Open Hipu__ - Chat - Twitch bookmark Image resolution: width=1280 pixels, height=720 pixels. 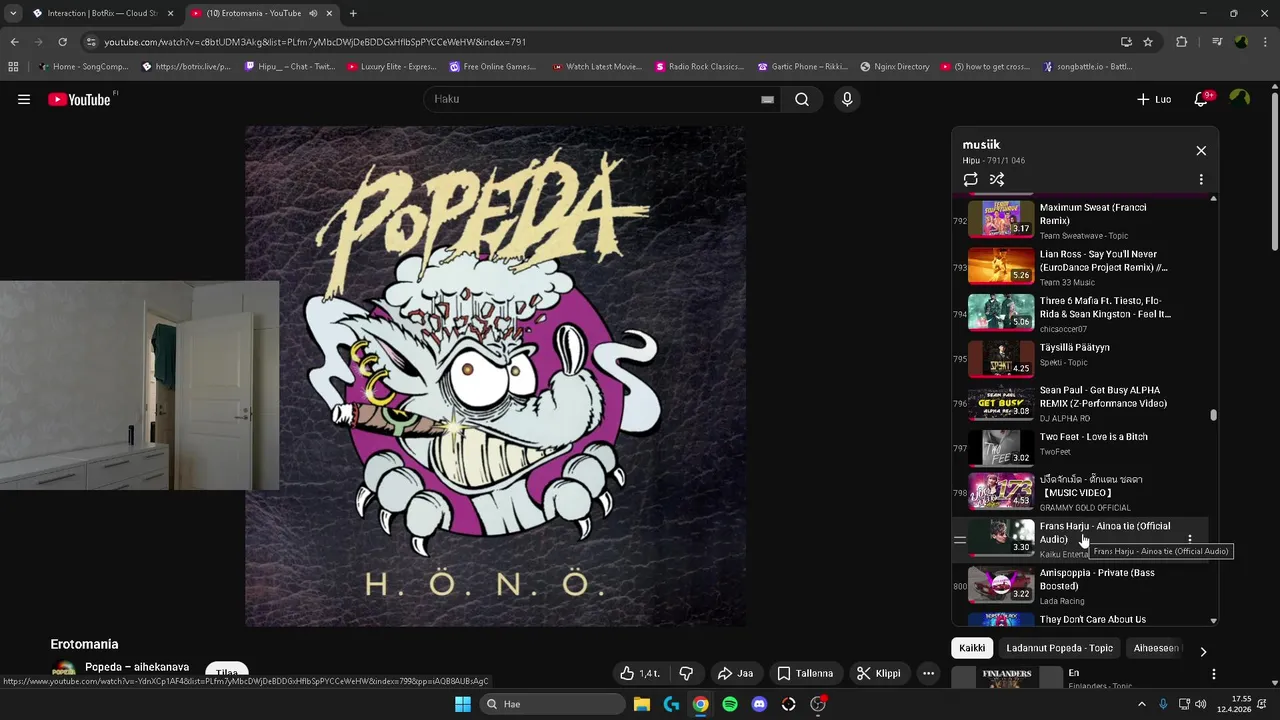click(x=288, y=67)
